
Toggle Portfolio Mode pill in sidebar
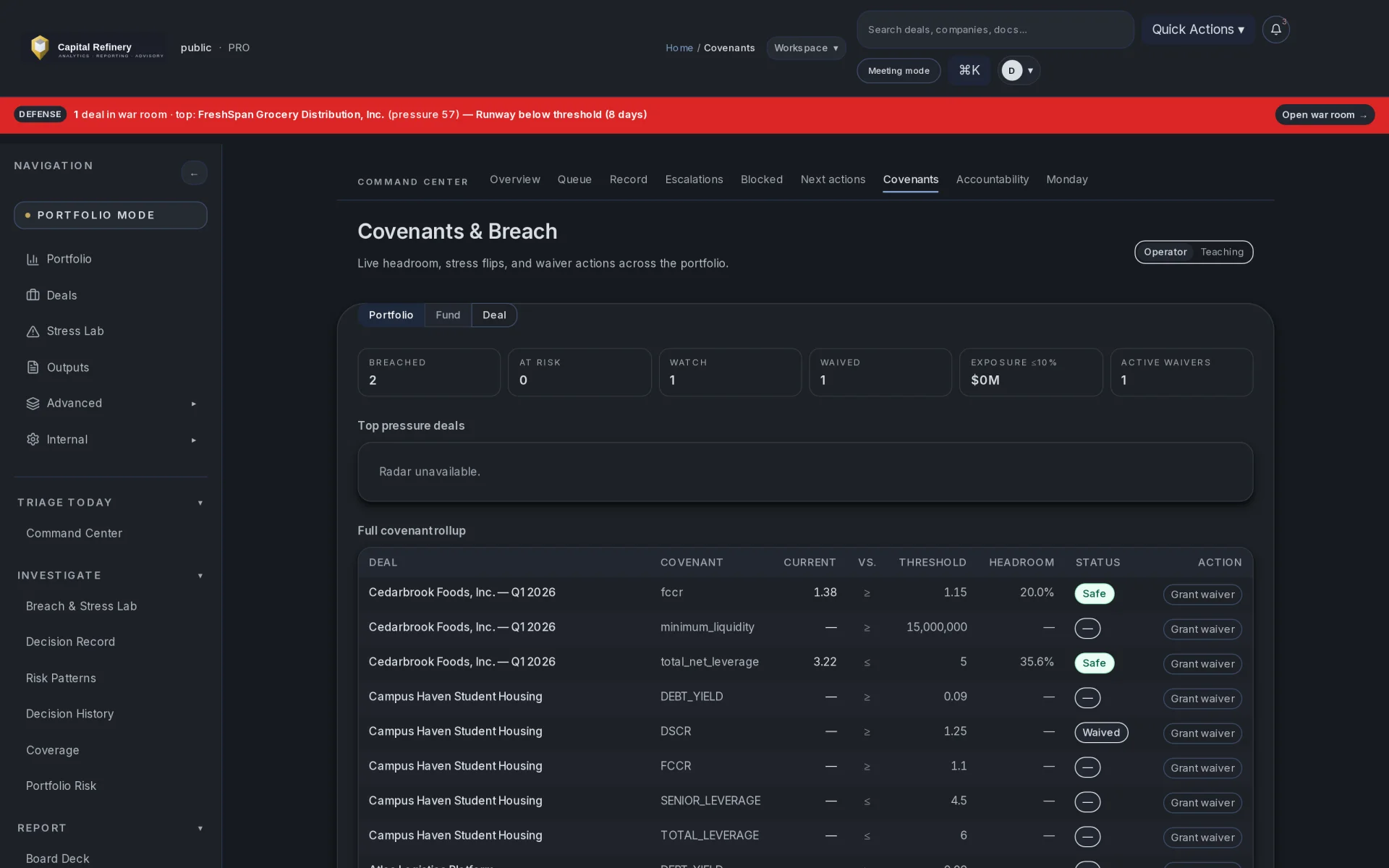pos(111,216)
